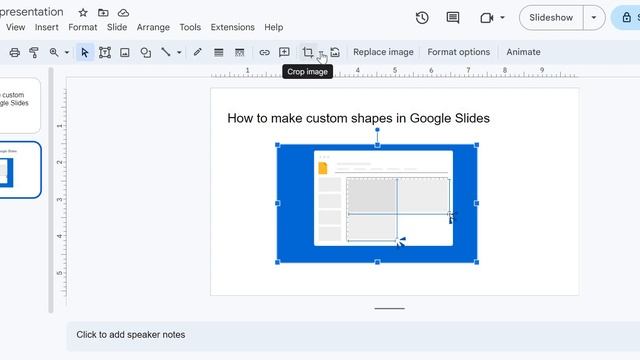Open Slideshow options dropdown arrow
Screen dimensions: 640x360
594,18
